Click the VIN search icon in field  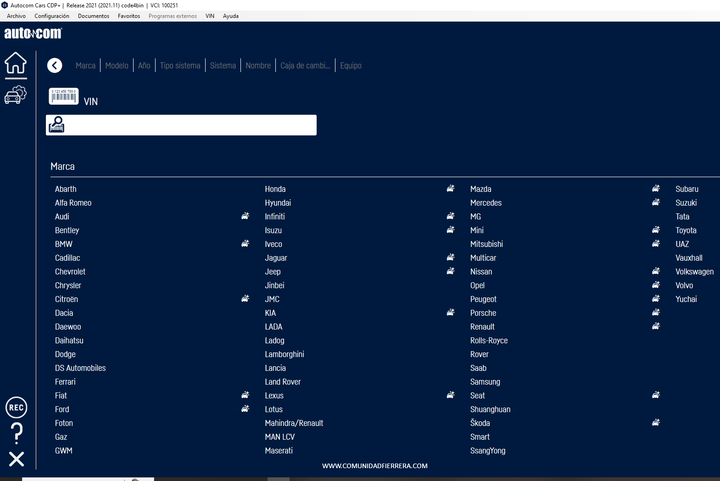[57, 125]
